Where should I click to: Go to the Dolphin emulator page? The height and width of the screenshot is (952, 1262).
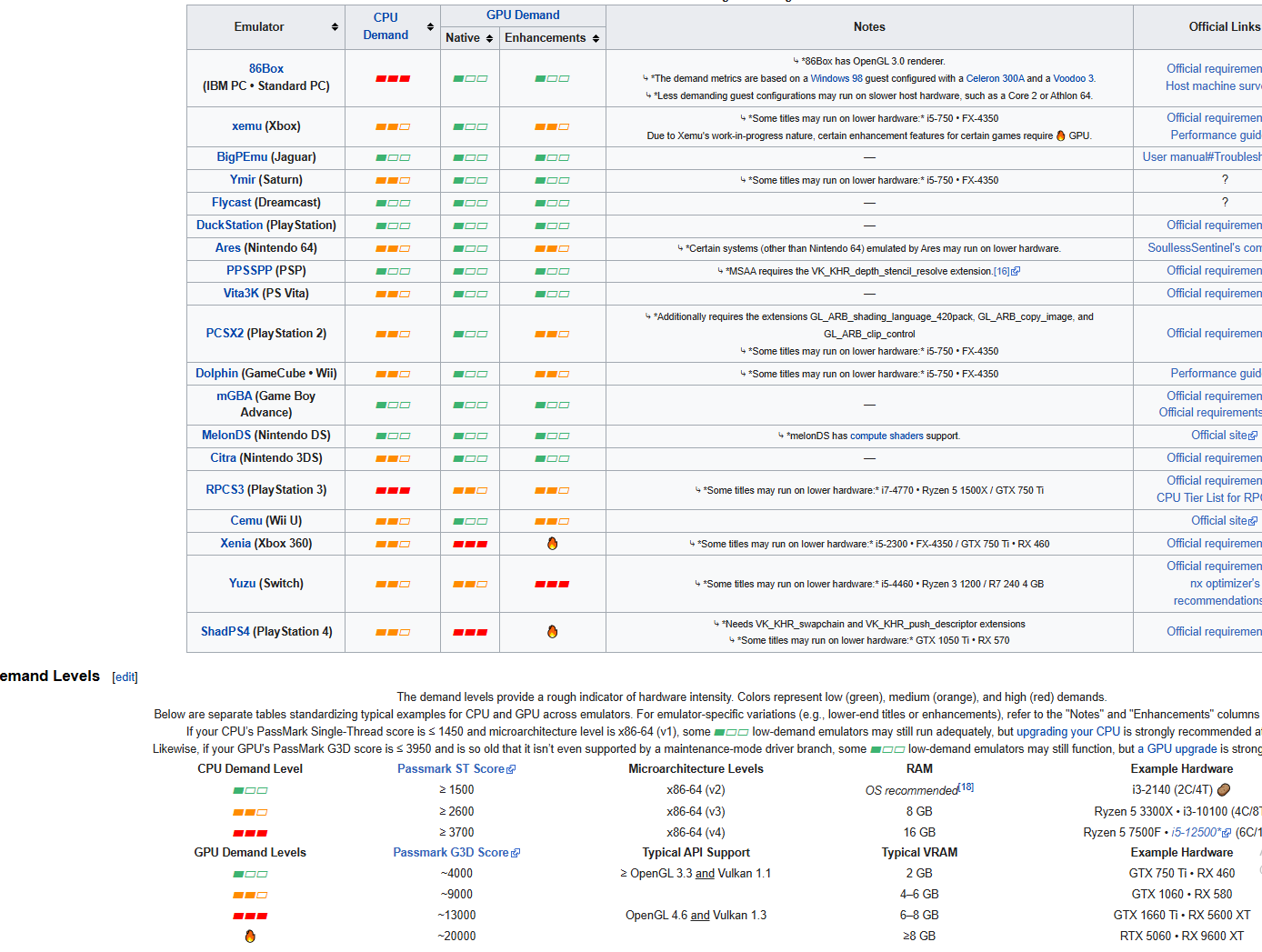[x=216, y=374]
